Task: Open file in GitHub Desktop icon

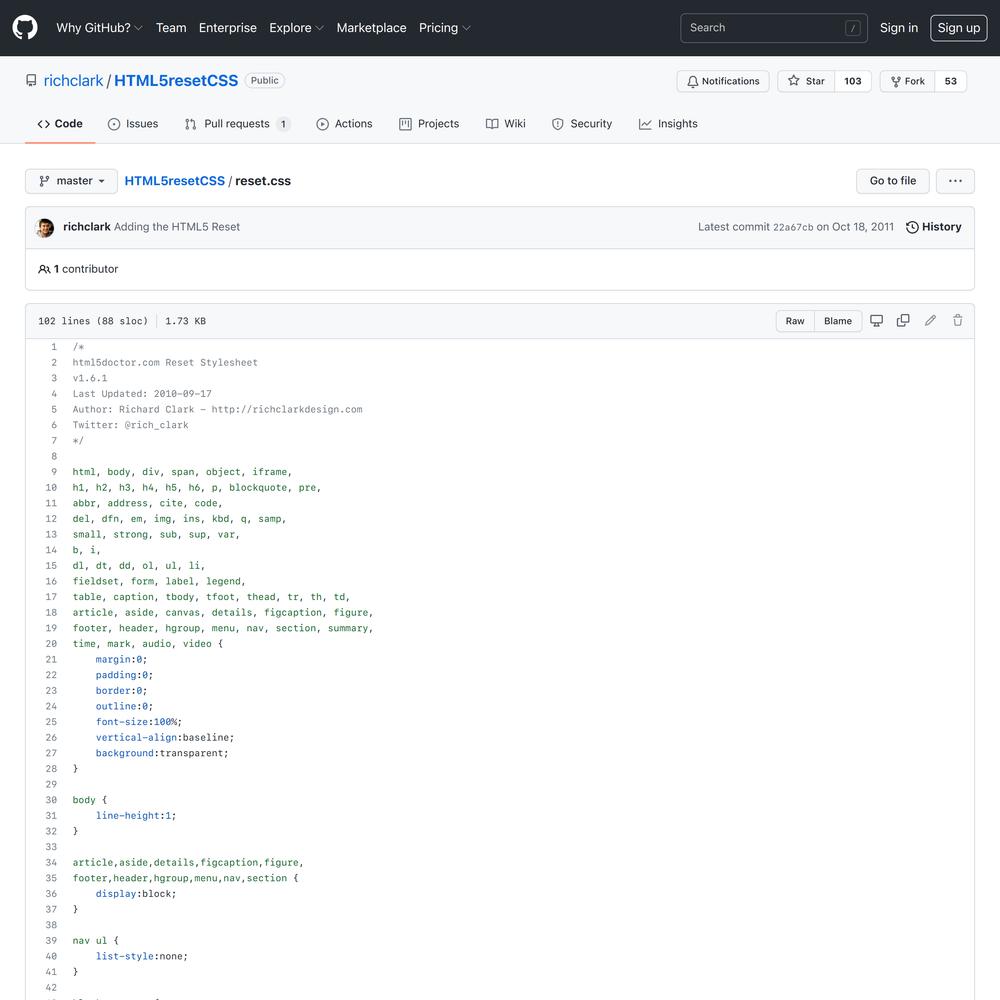Action: (877, 321)
